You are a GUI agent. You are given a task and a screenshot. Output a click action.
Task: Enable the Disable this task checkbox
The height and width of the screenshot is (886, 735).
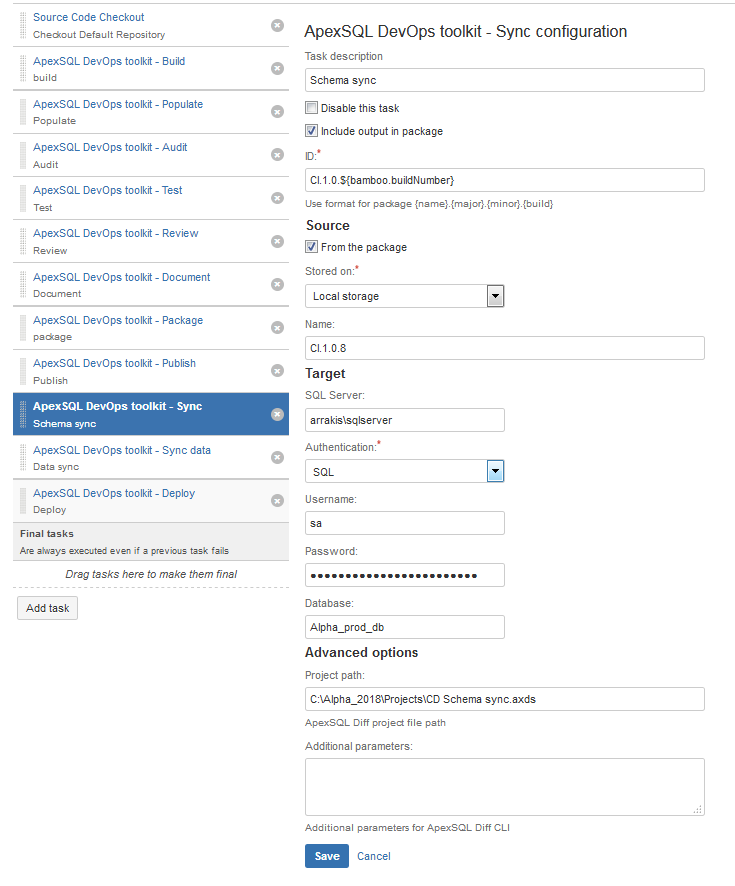(311, 107)
